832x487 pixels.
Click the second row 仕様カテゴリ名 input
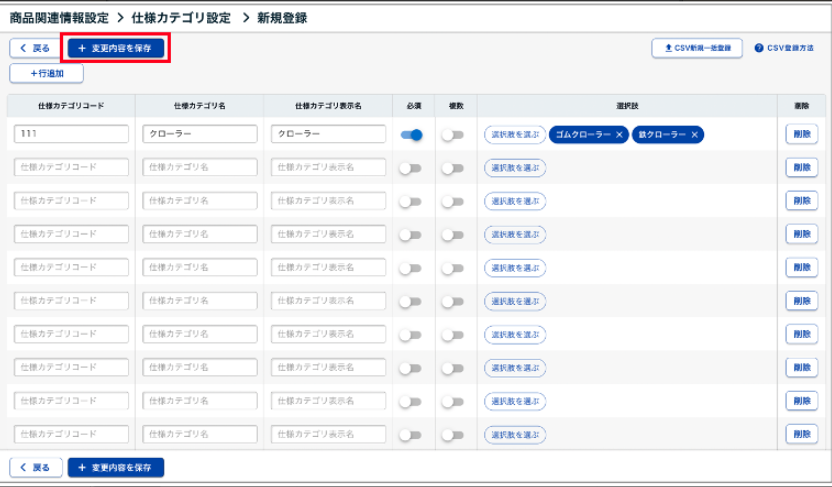click(200, 168)
